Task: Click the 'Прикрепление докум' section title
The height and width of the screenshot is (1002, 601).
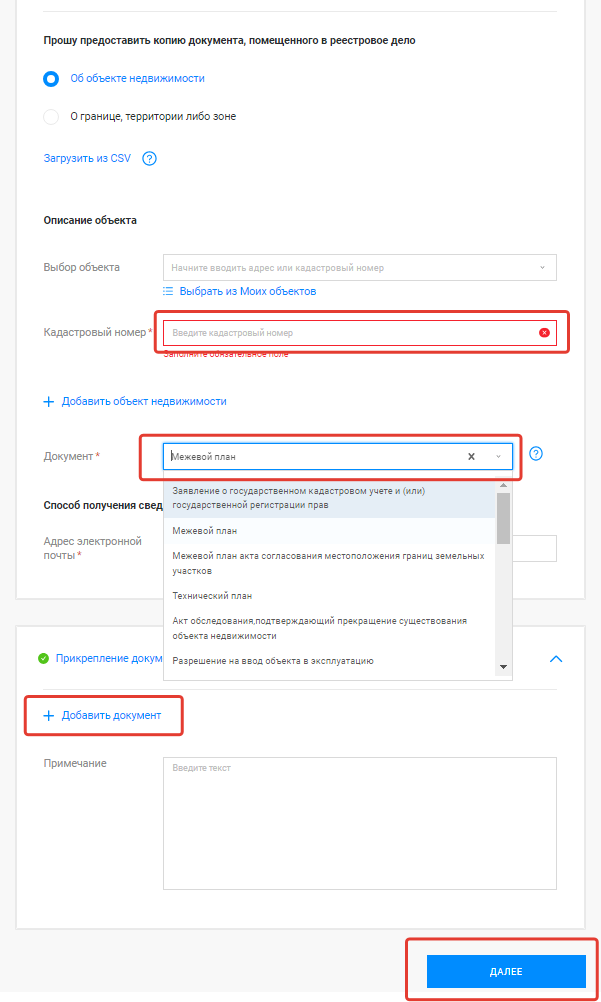Action: click(x=109, y=658)
